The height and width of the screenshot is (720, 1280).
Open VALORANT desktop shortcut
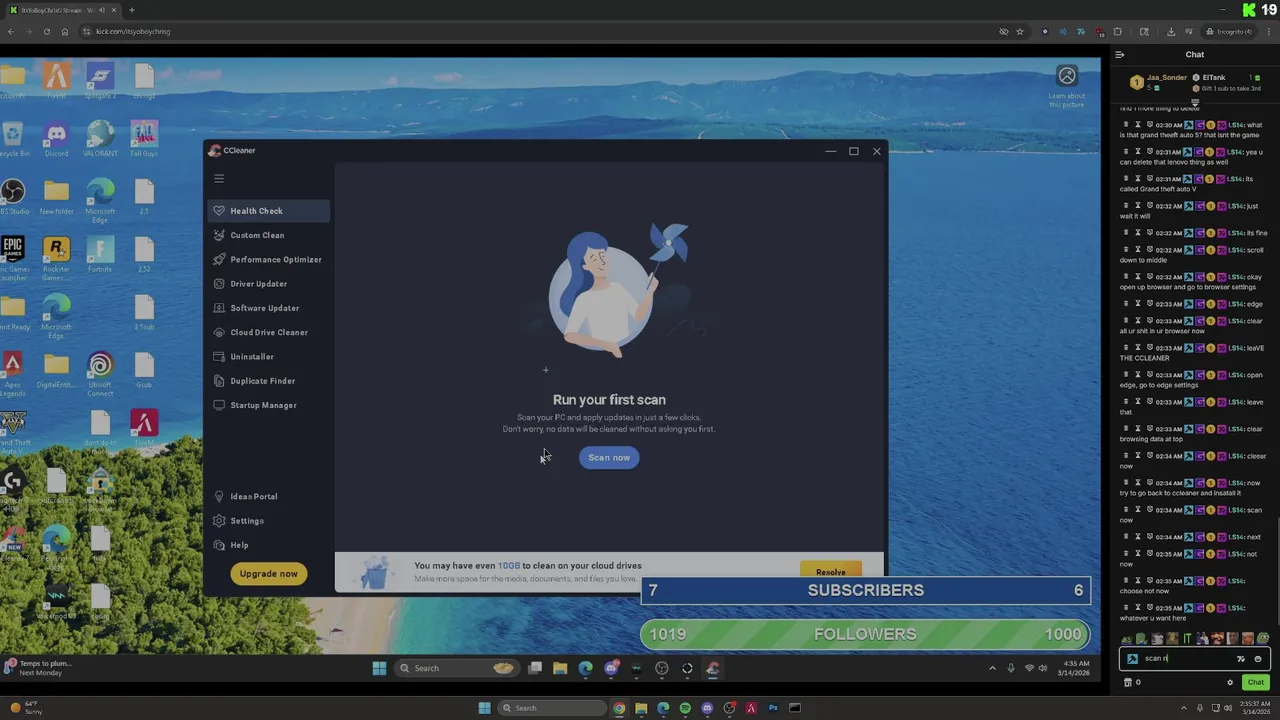pyautogui.click(x=100, y=138)
